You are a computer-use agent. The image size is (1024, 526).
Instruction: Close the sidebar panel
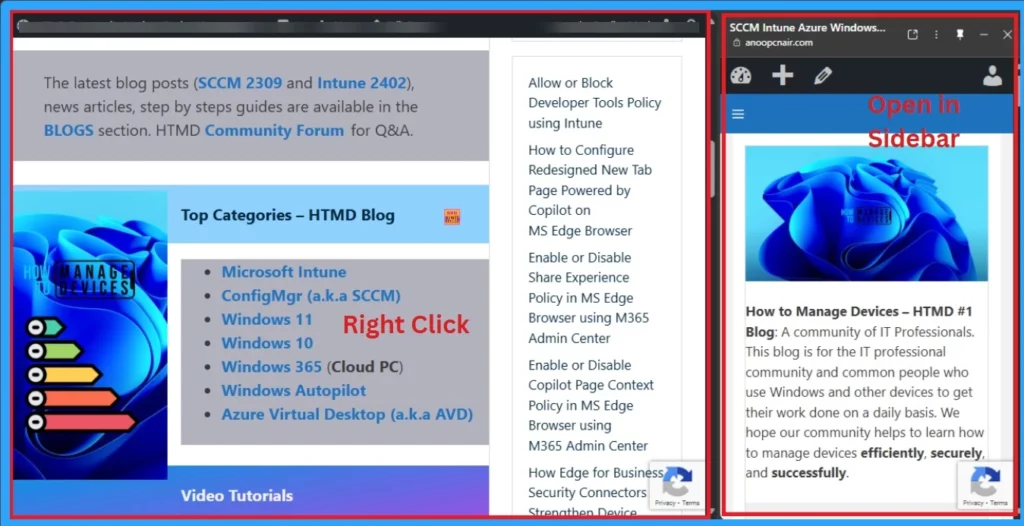[x=1007, y=35]
